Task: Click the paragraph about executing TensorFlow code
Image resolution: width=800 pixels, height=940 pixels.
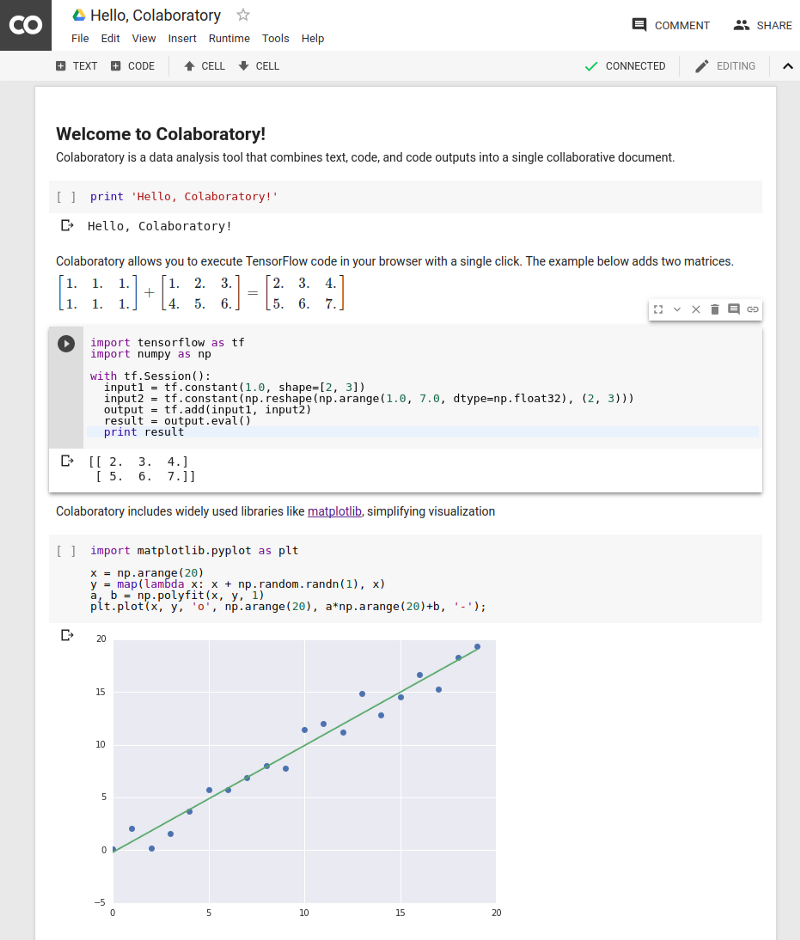Action: point(395,261)
